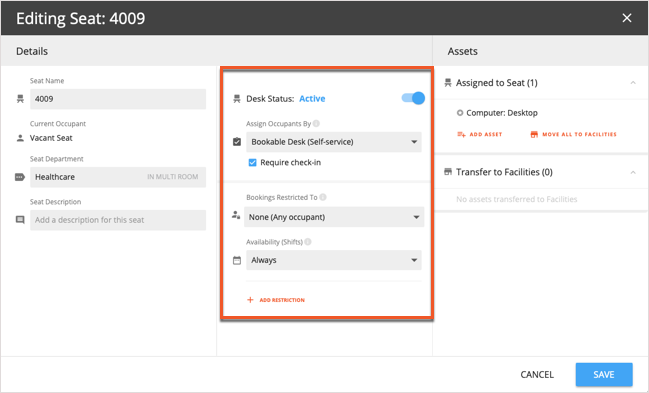Click the facilities icon beside Transfer to Facilities
Image resolution: width=649 pixels, height=393 pixels.
pyautogui.click(x=448, y=172)
